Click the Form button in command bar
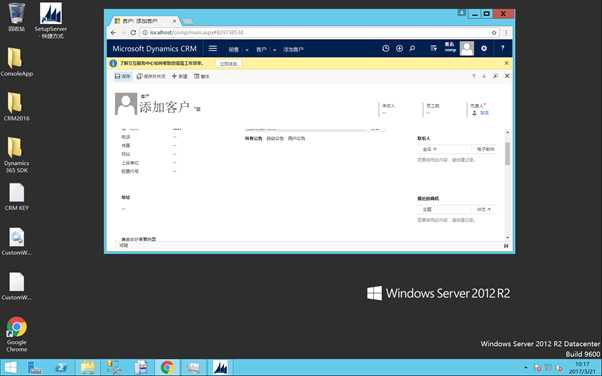 click(202, 76)
